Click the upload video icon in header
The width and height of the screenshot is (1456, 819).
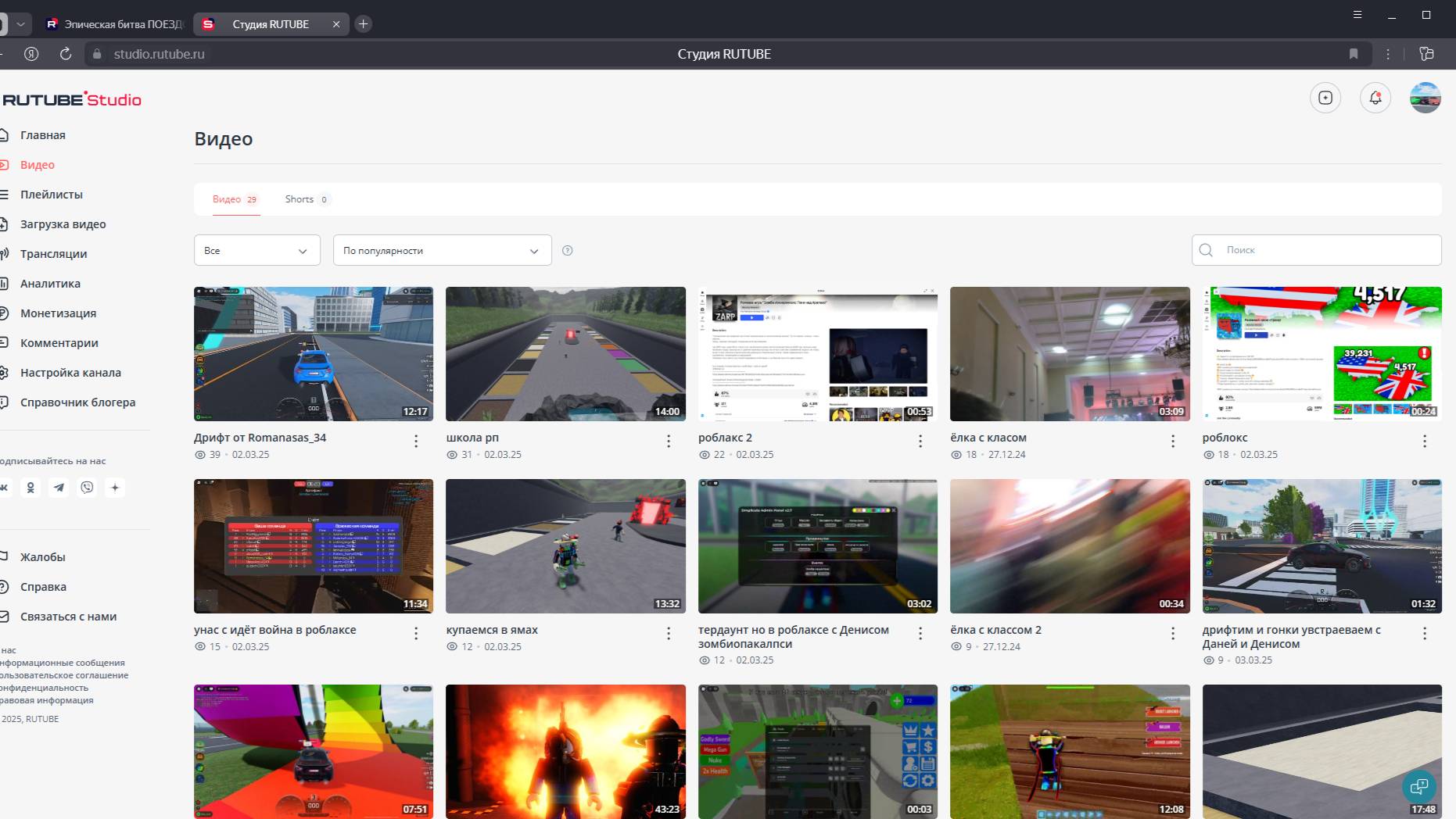coord(1325,98)
